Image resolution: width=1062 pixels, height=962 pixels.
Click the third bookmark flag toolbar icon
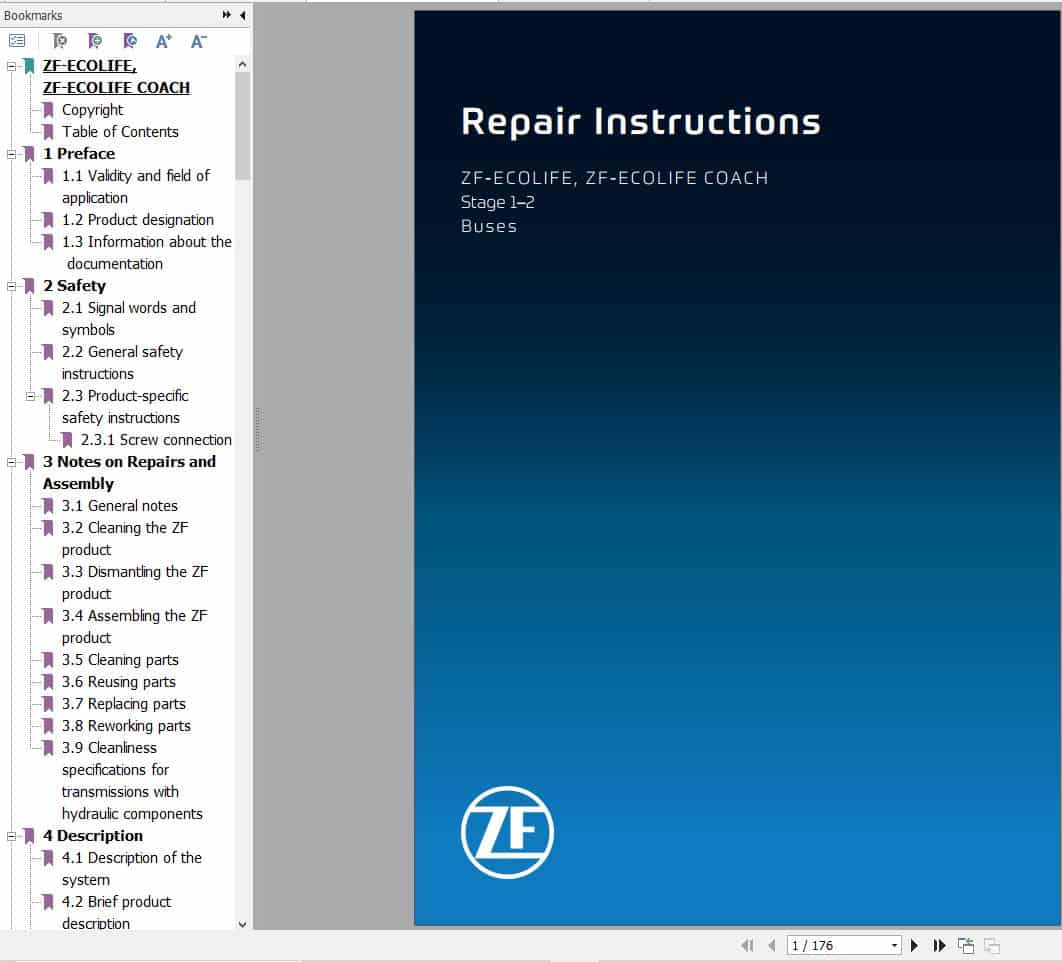click(x=130, y=41)
